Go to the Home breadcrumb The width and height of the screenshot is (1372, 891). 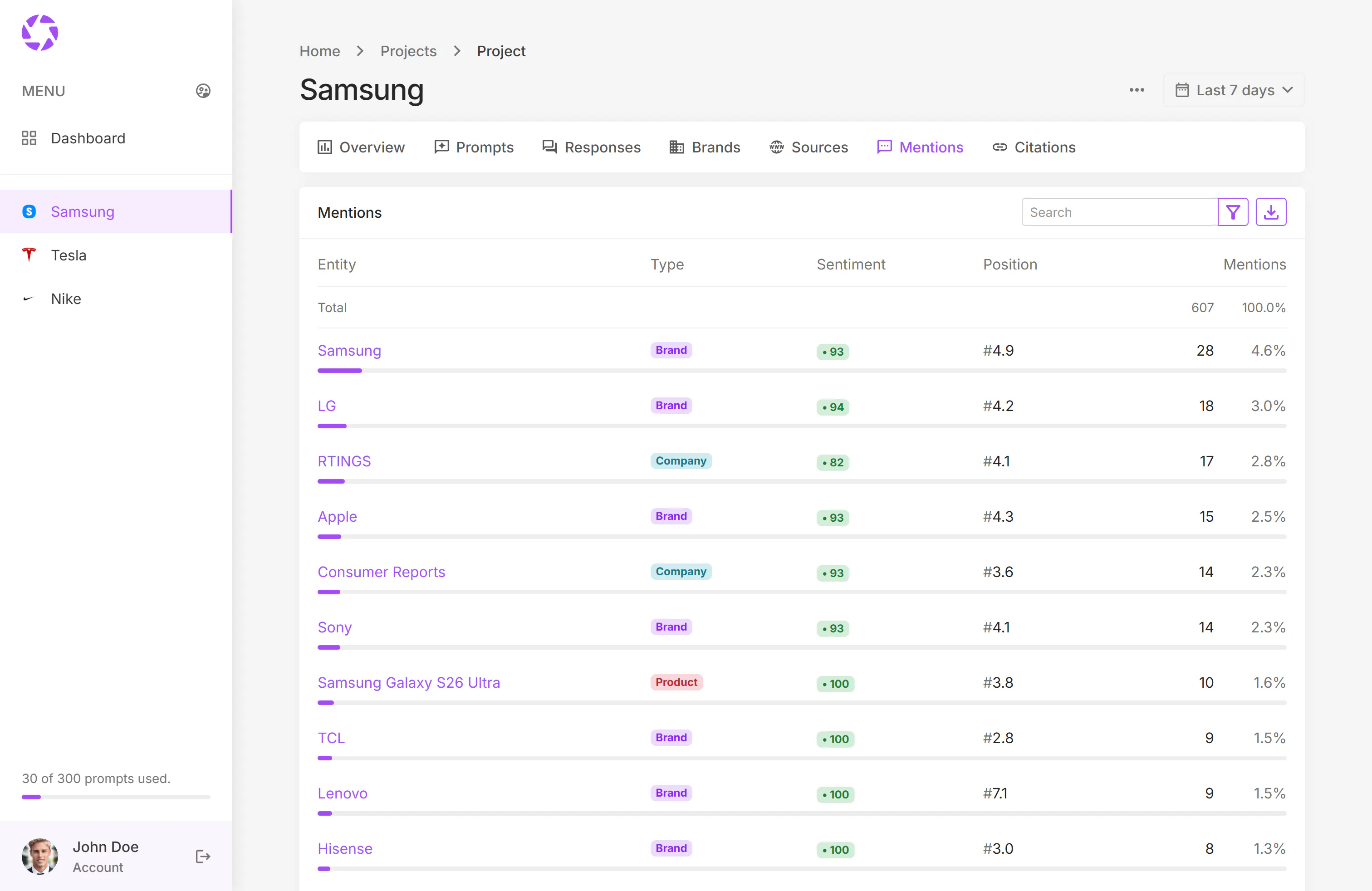point(320,51)
